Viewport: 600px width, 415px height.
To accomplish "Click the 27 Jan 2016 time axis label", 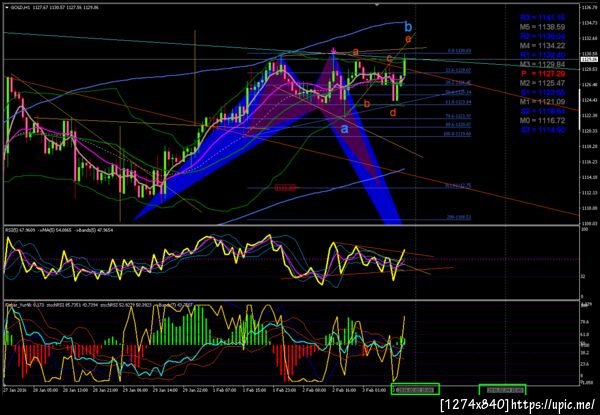I will 13,391.
